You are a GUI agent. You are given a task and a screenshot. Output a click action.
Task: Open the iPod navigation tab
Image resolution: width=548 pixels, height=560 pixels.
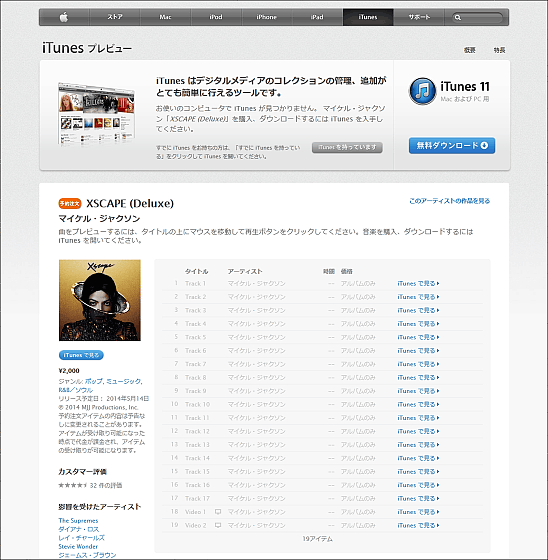pos(216,17)
